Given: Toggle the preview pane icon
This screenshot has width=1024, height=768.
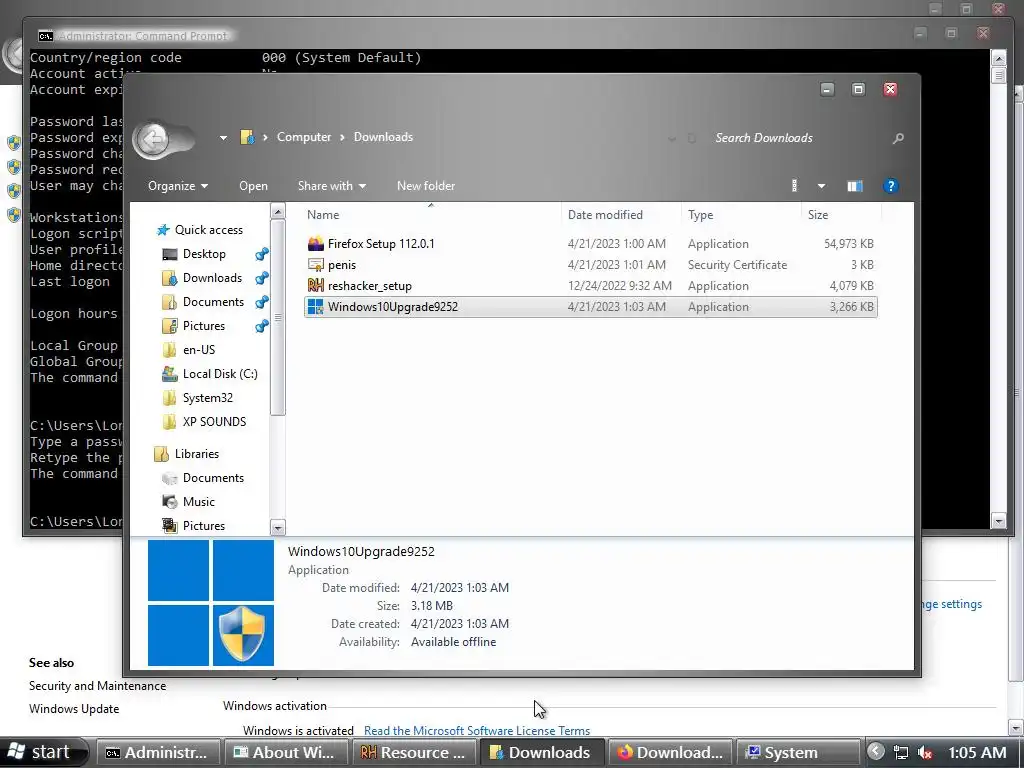Looking at the screenshot, I should (855, 186).
